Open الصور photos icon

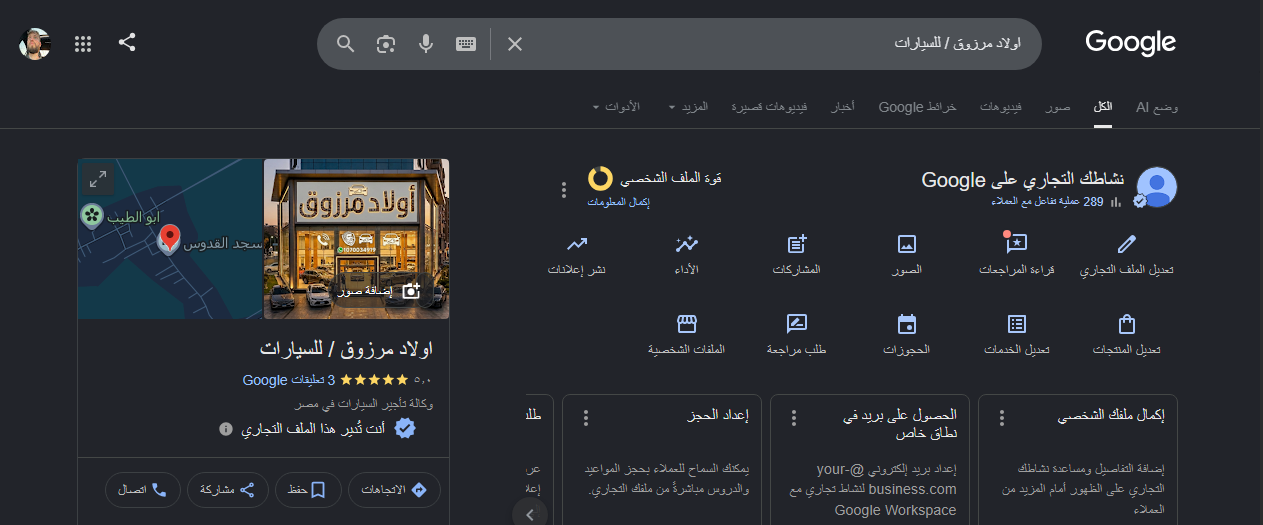(907, 243)
